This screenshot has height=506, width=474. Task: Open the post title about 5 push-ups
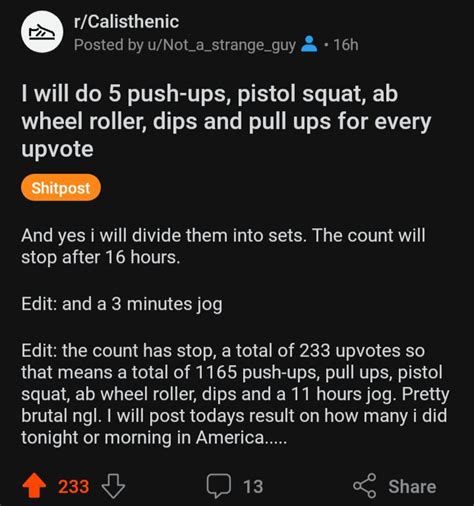click(226, 121)
